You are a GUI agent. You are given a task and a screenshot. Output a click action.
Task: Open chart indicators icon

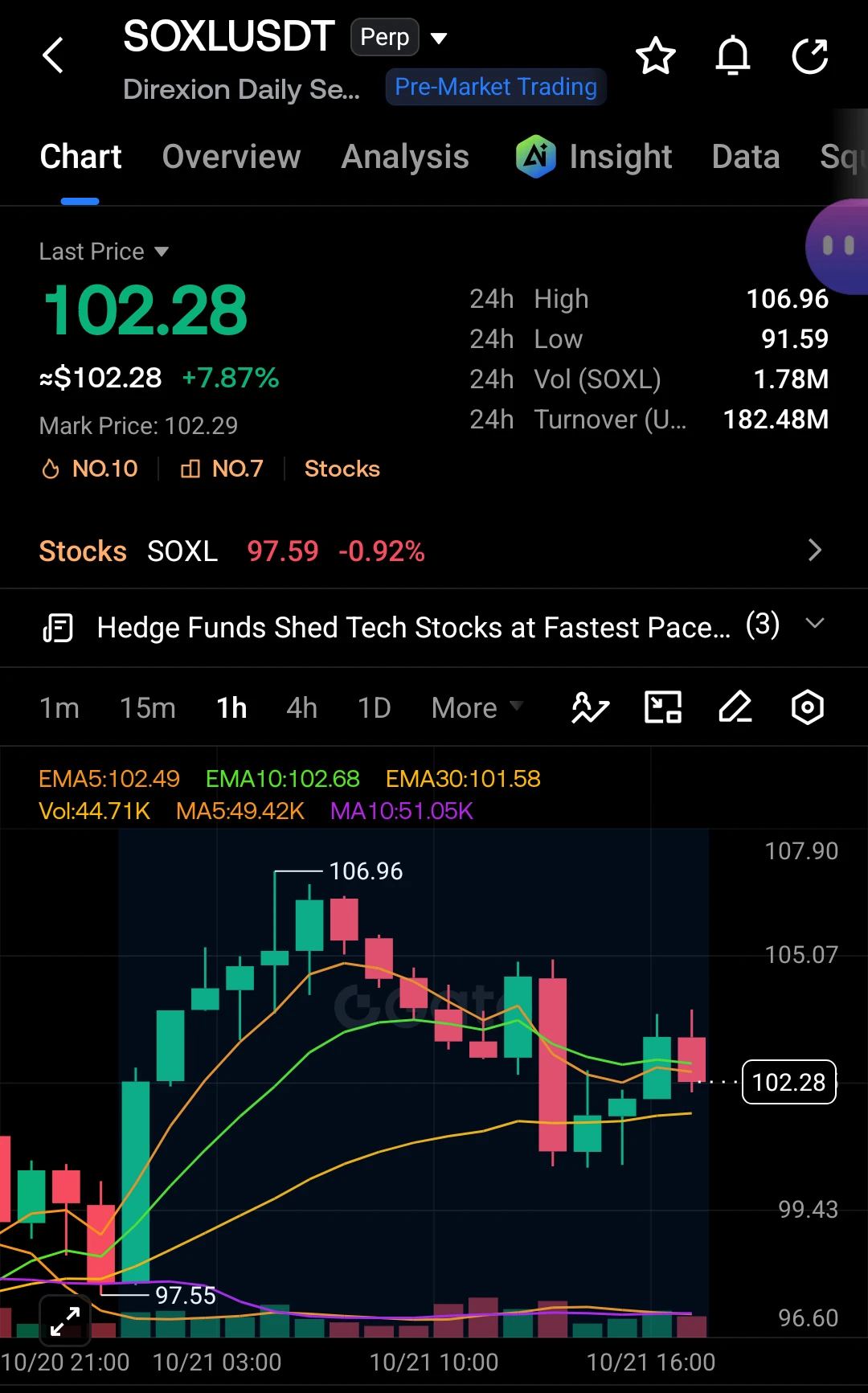590,708
